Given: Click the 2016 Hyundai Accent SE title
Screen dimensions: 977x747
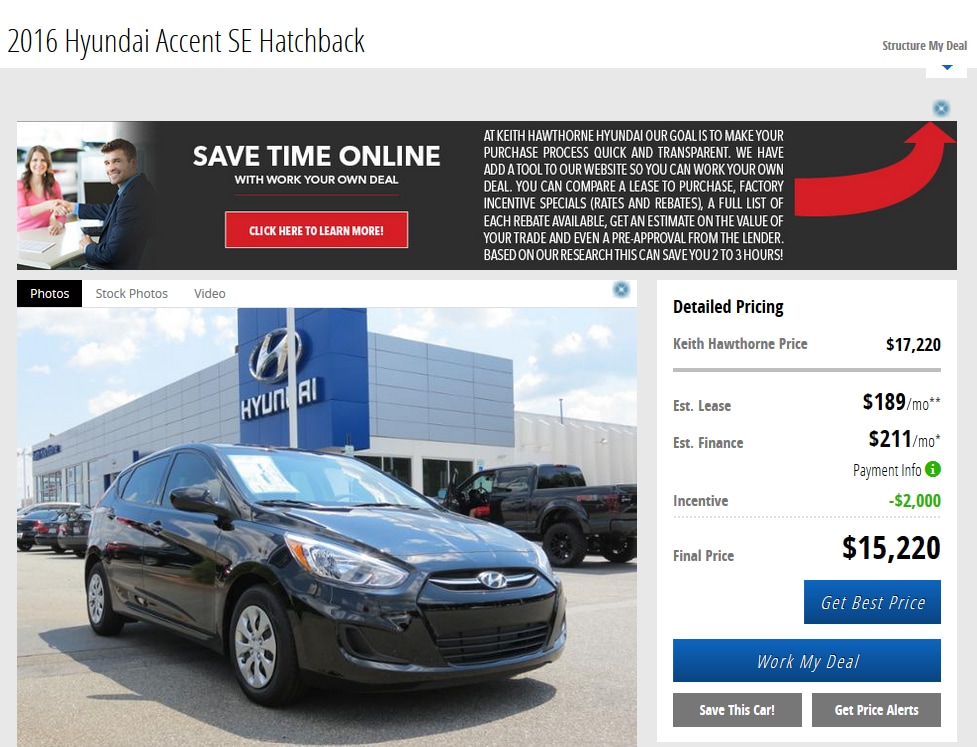Looking at the screenshot, I should click(186, 41).
